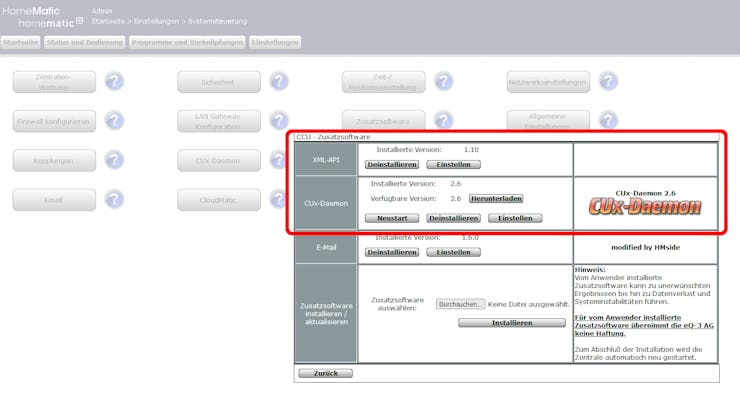Screen dimensions: 740x406
Task: Open CloudMatic settings
Action: [219, 200]
